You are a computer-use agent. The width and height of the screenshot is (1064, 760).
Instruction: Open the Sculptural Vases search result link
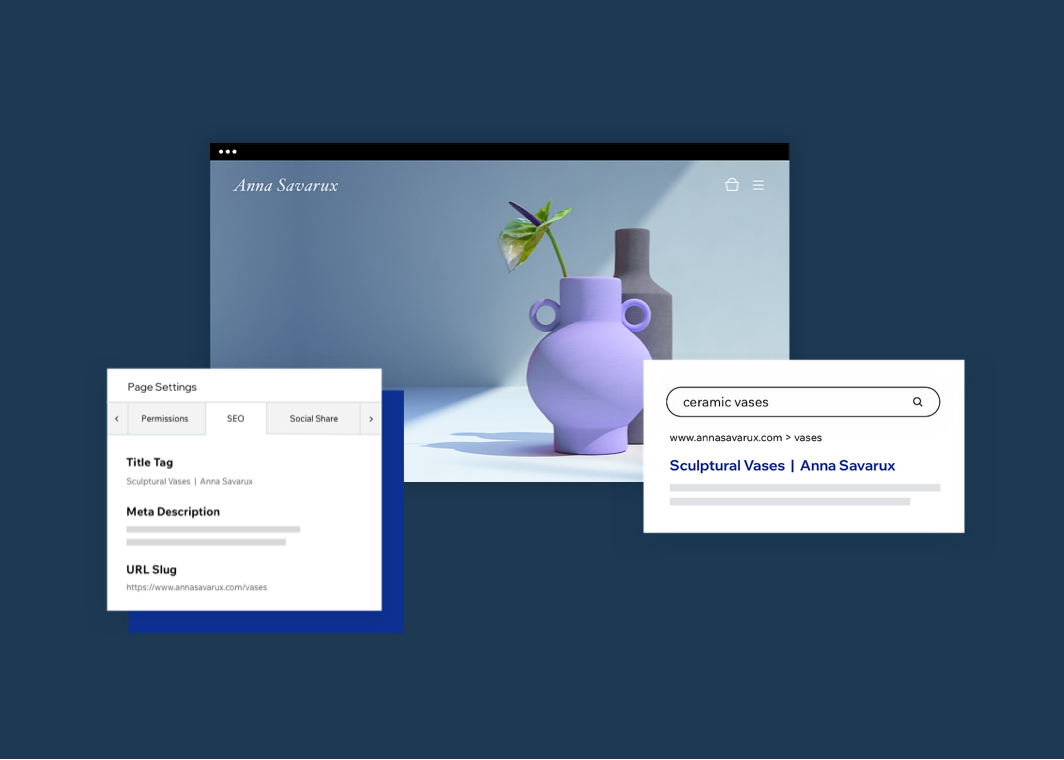tap(782, 465)
